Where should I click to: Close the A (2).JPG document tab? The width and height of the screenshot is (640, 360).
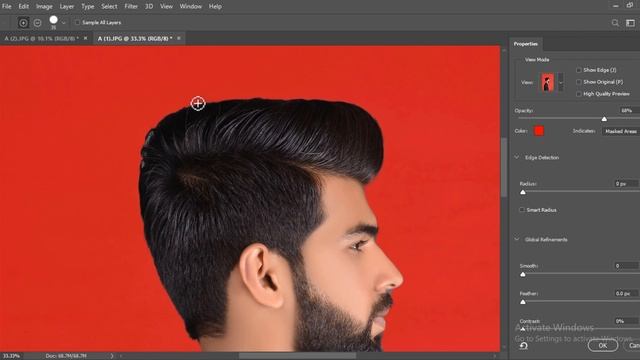(85, 38)
